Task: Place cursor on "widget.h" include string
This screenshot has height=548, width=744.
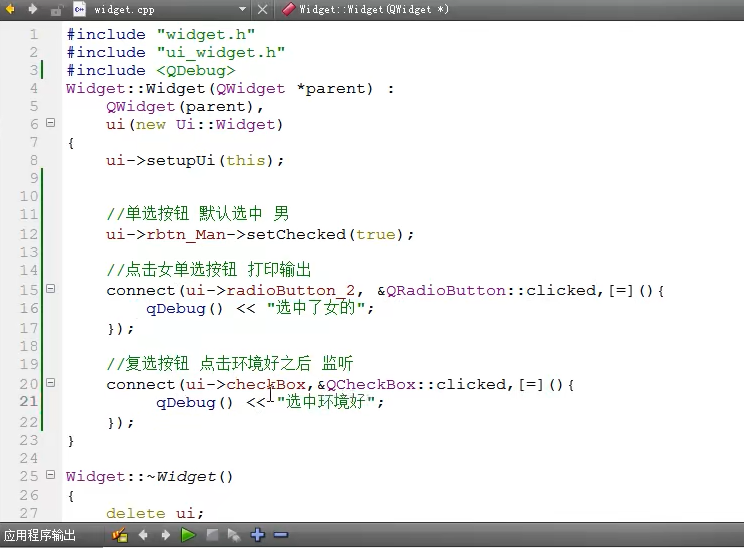Action: pos(206,35)
